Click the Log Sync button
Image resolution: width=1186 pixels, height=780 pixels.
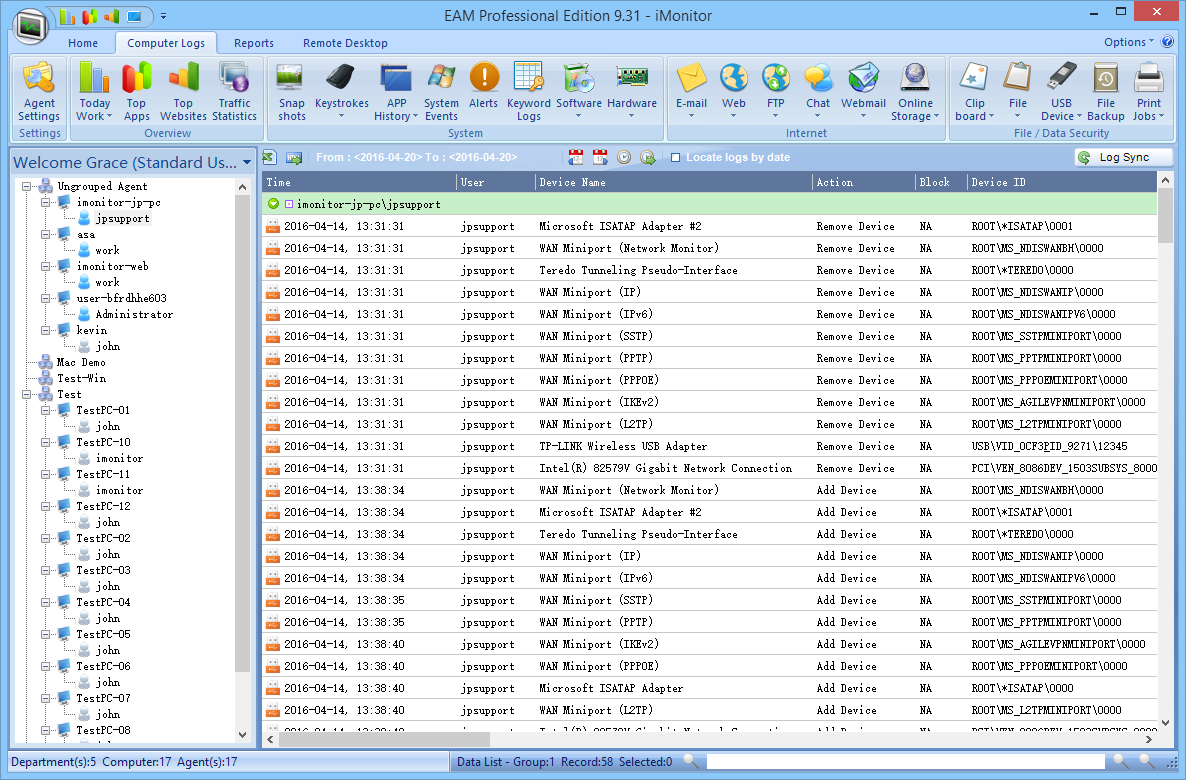coord(1123,158)
